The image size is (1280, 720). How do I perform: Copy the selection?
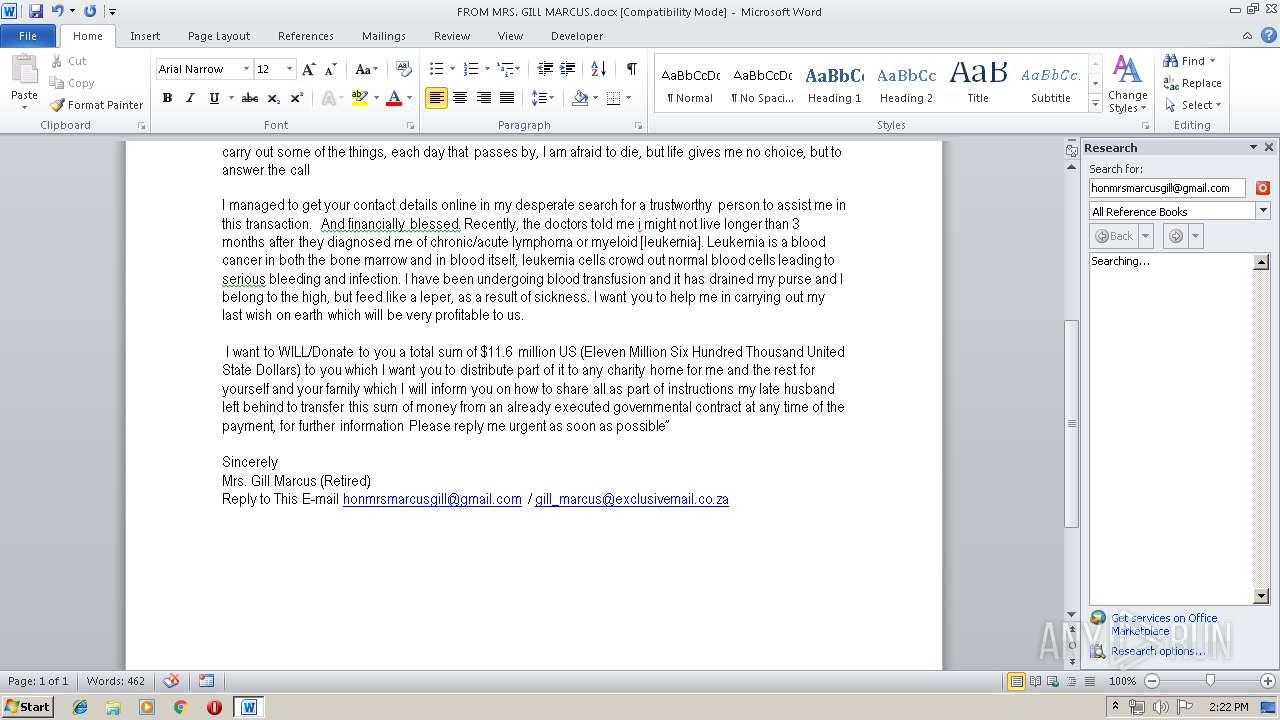pyautogui.click(x=72, y=83)
